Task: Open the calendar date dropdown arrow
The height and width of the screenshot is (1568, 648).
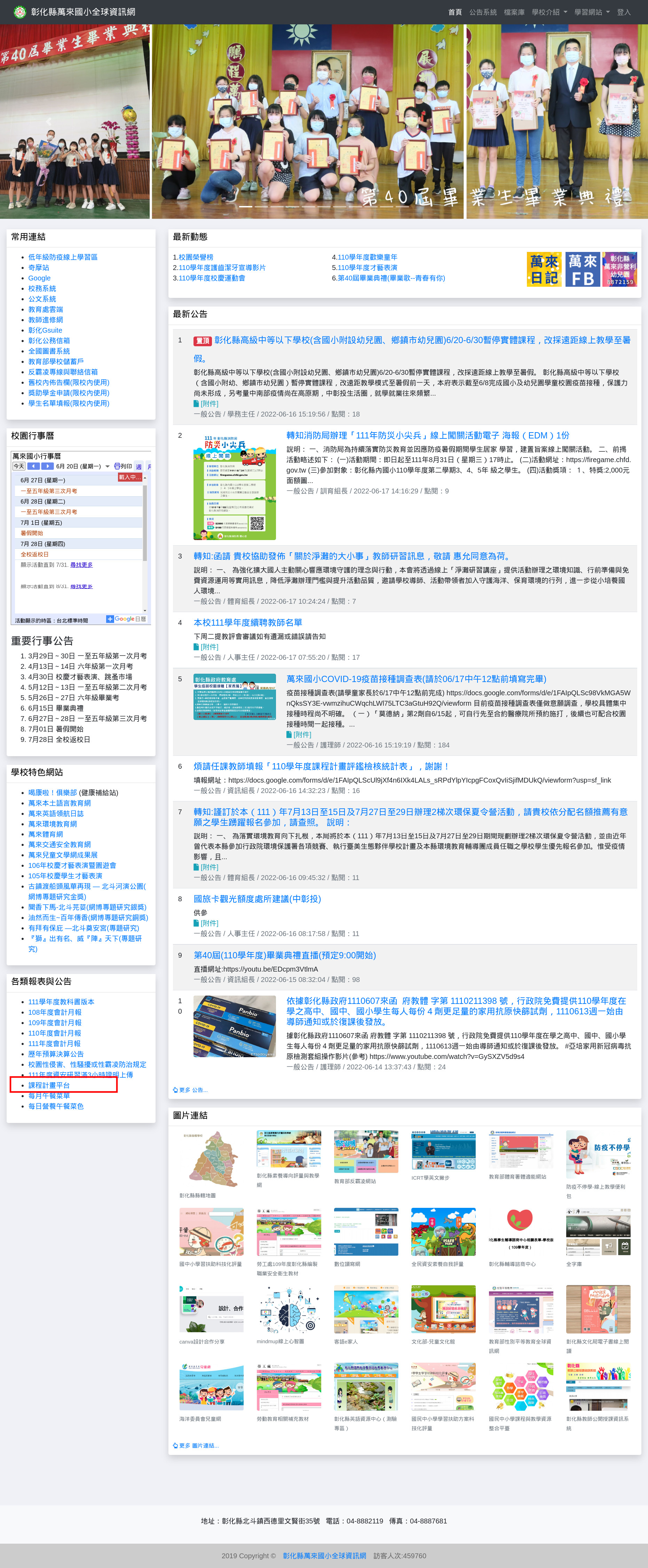Action: click(x=107, y=467)
